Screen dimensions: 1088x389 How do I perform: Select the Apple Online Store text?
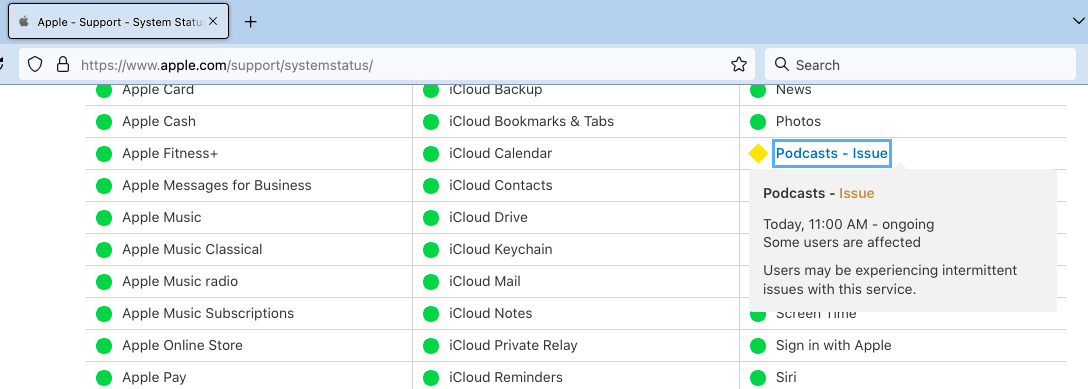coord(182,345)
